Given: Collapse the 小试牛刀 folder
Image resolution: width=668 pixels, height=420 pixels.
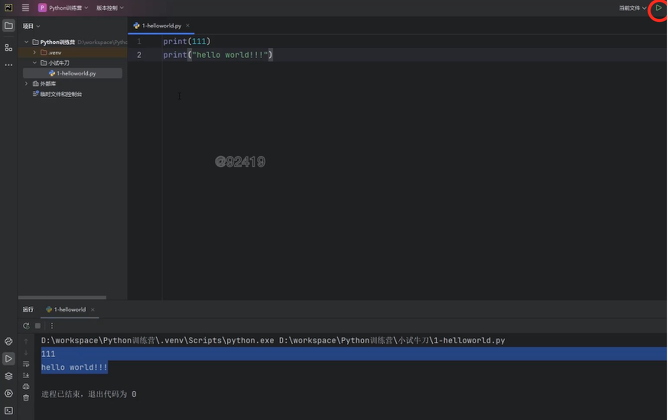Looking at the screenshot, I should click(35, 63).
